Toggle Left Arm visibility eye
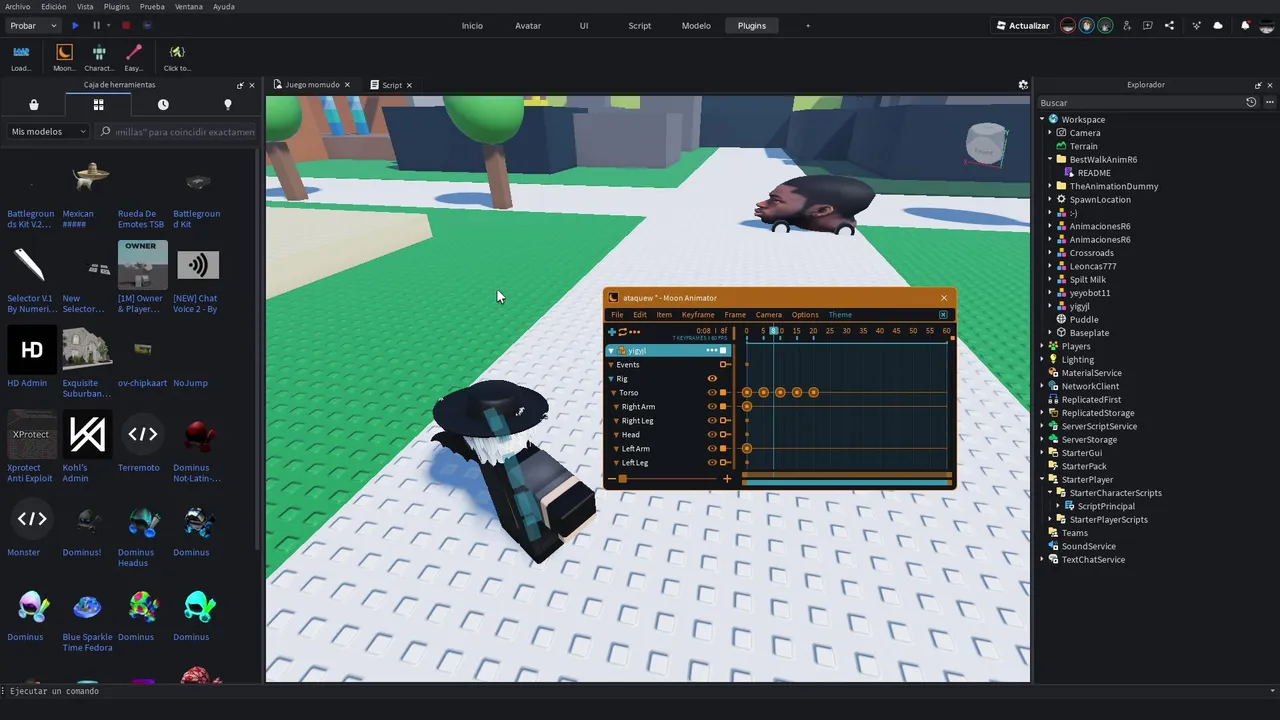 pyautogui.click(x=712, y=449)
